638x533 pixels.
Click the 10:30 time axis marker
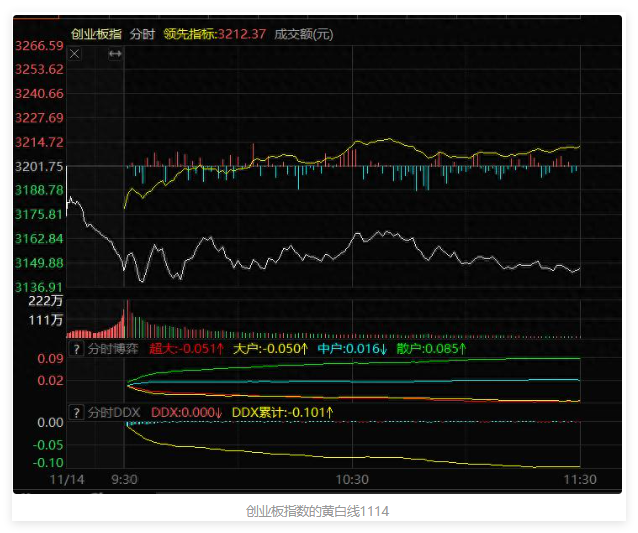[x=353, y=480]
